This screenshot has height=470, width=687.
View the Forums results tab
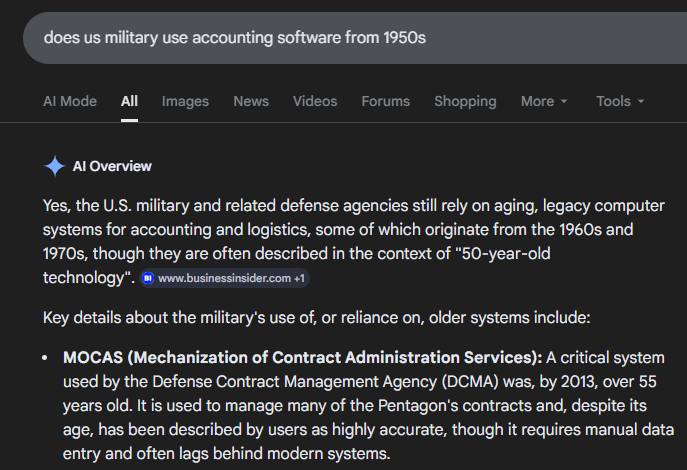point(385,101)
